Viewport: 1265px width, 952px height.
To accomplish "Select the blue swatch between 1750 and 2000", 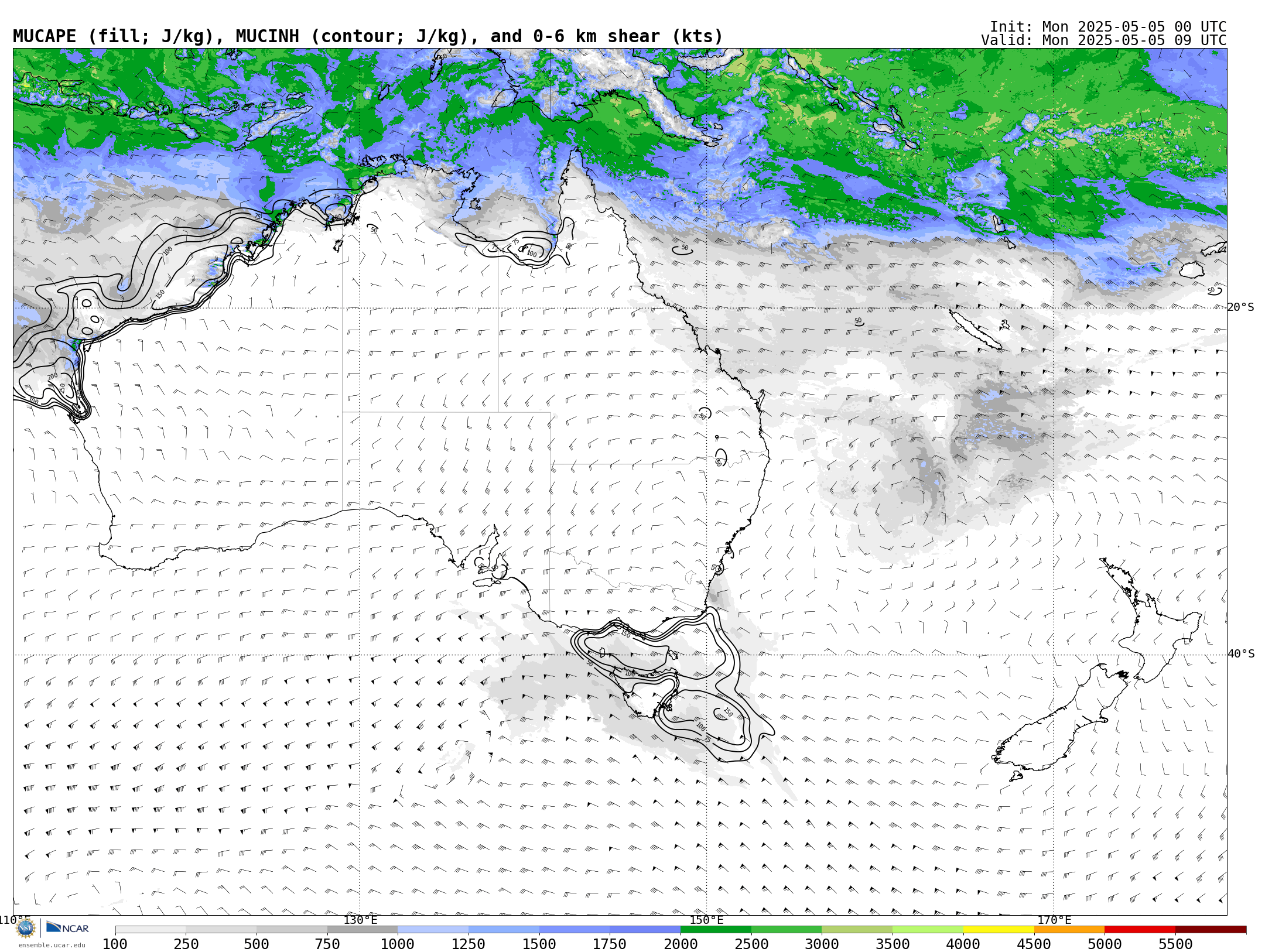I will click(645, 930).
